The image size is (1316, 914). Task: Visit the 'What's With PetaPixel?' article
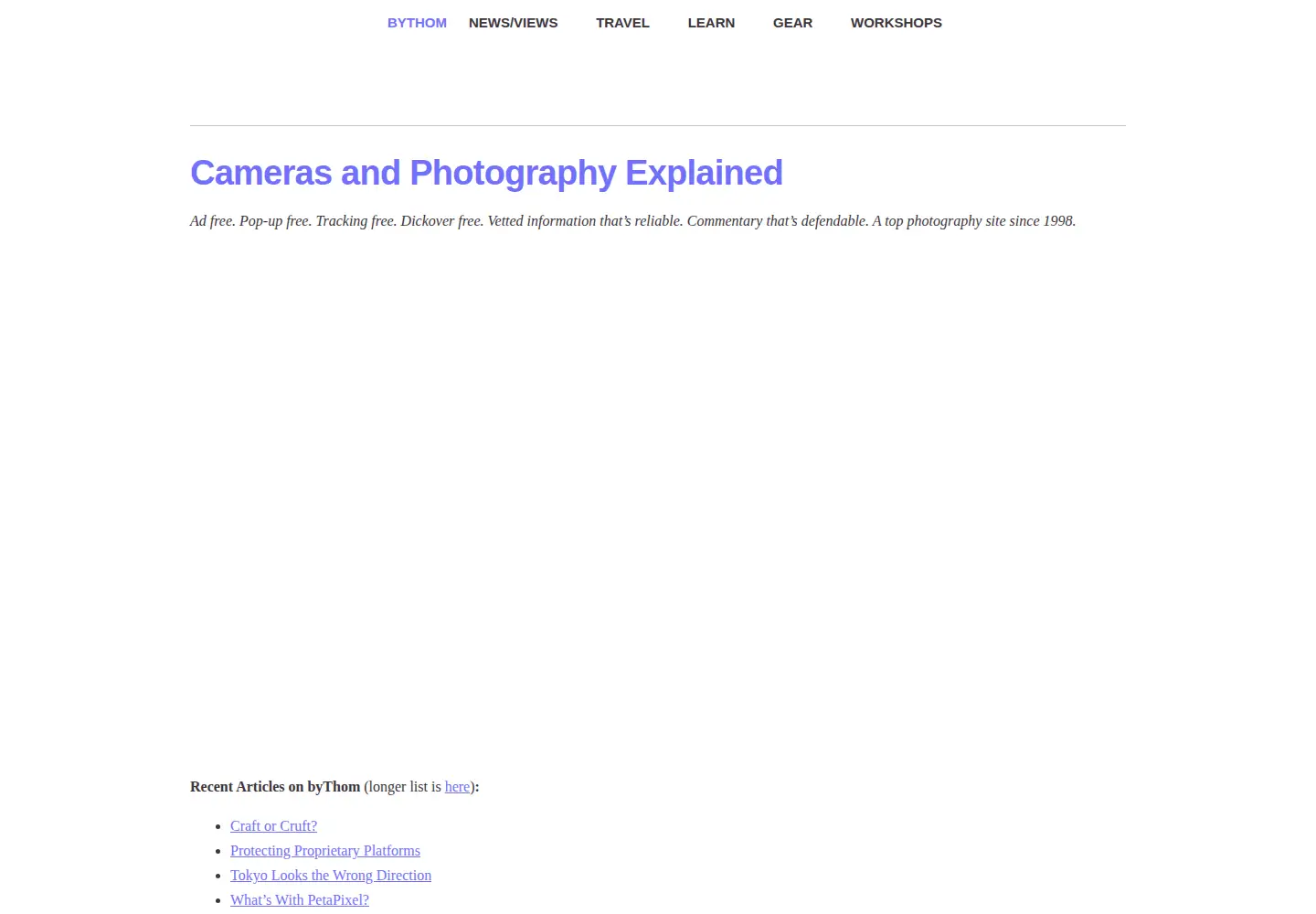(300, 900)
